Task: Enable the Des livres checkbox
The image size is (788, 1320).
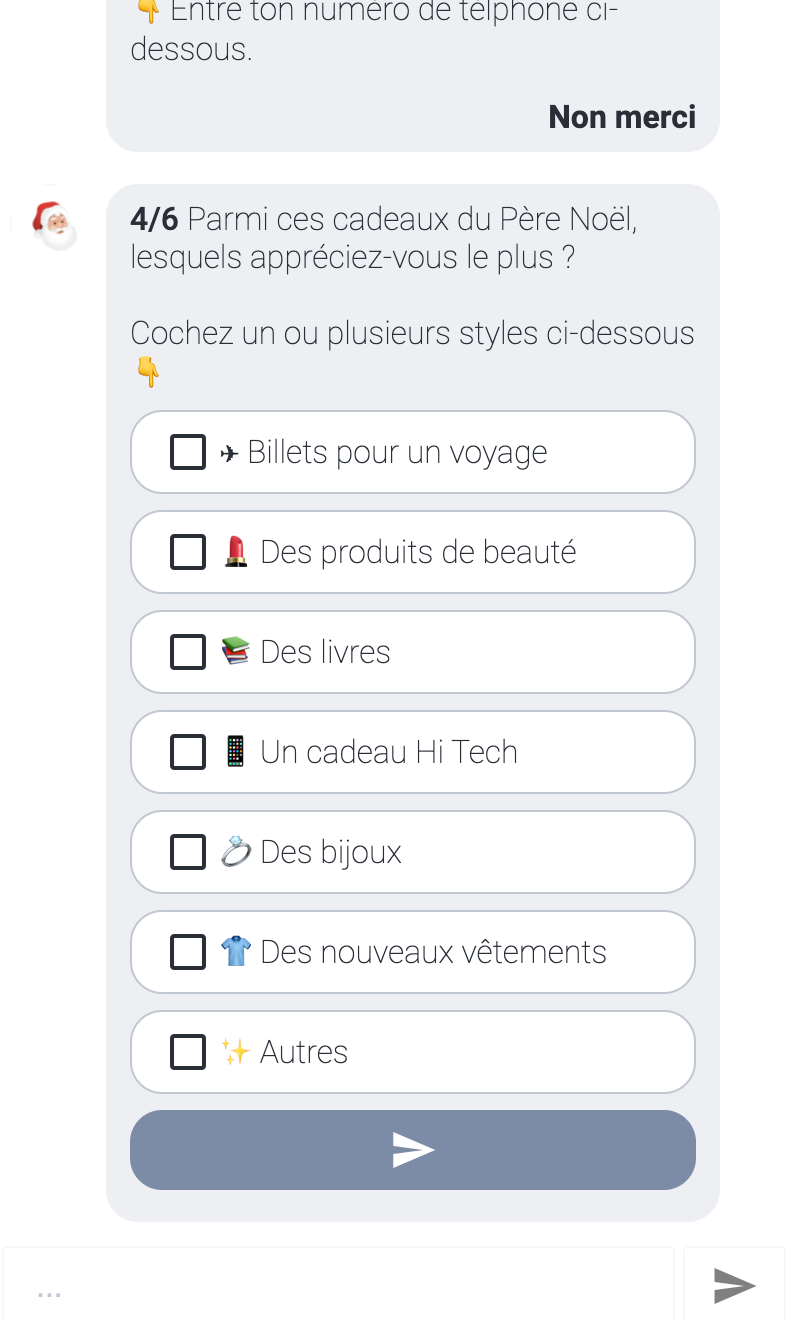Action: [188, 652]
